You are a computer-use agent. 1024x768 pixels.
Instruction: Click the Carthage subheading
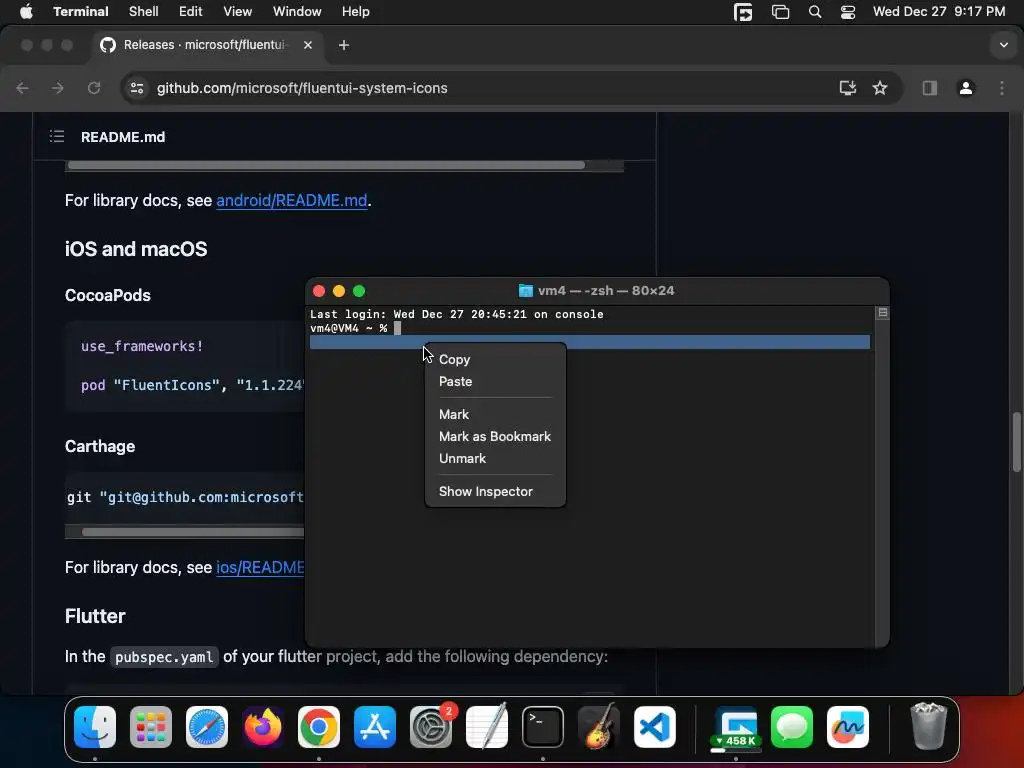(100, 447)
